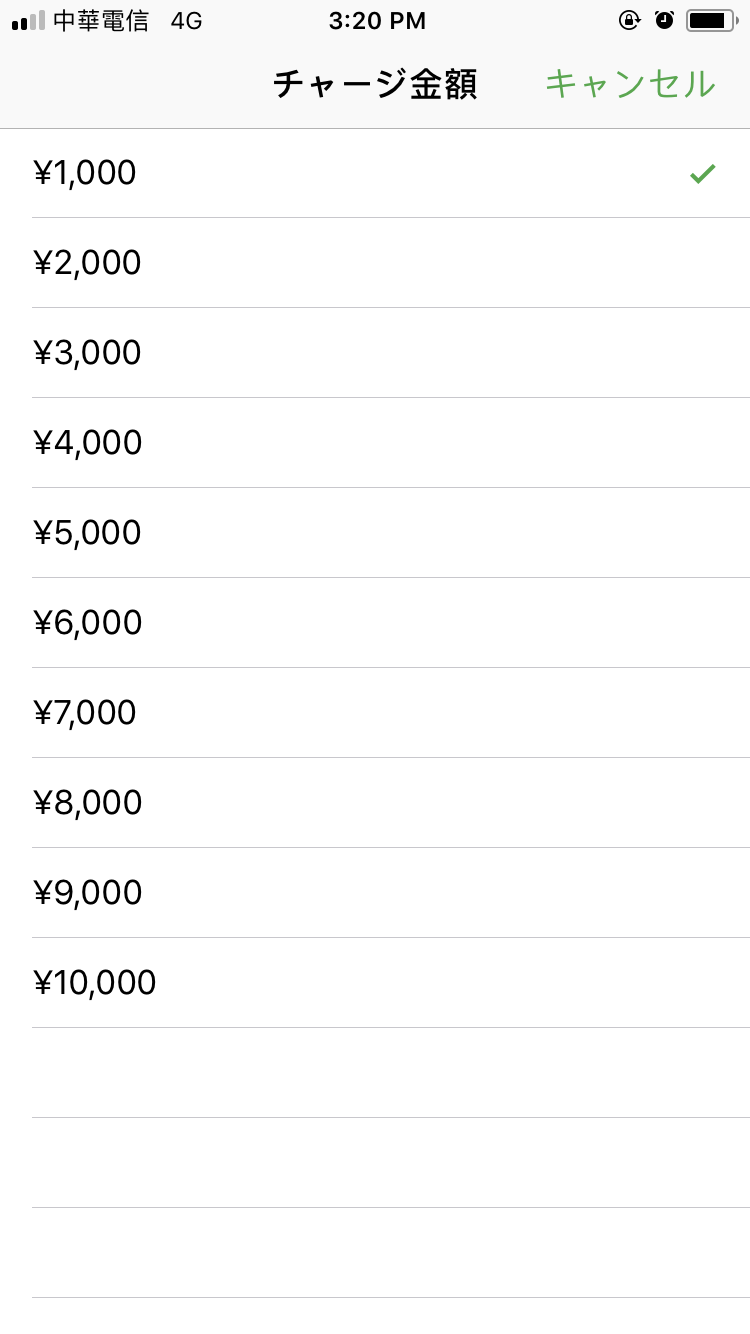Tap the 中華電信 carrier label
Viewport: 750px width, 1334px height.
point(100,21)
